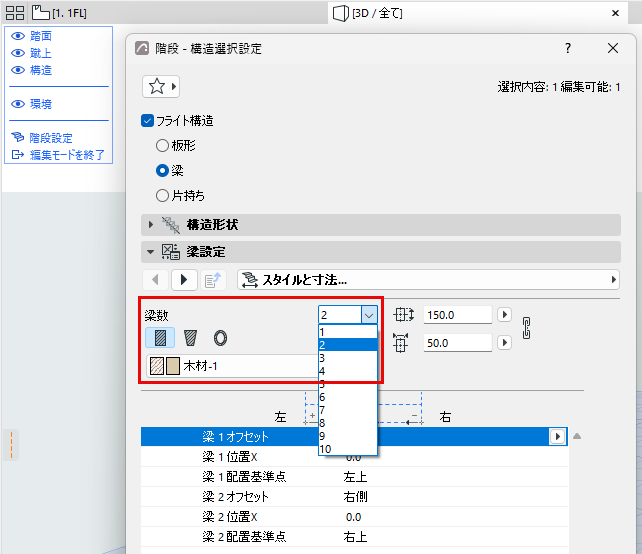The width and height of the screenshot is (642, 554).
Task: Toggle visibility of 環境 (environment)
Action: point(18,104)
